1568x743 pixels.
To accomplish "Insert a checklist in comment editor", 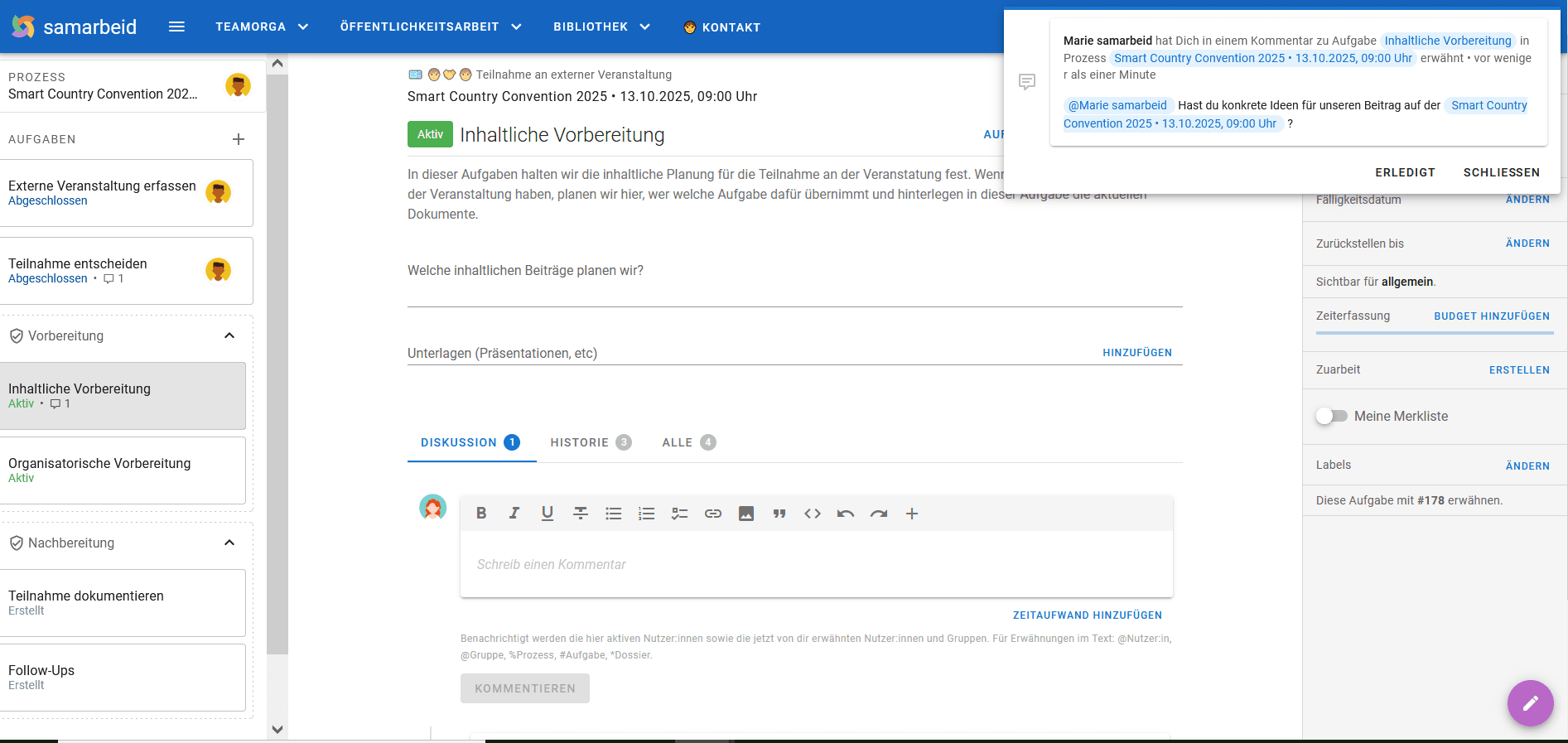I will [680, 514].
